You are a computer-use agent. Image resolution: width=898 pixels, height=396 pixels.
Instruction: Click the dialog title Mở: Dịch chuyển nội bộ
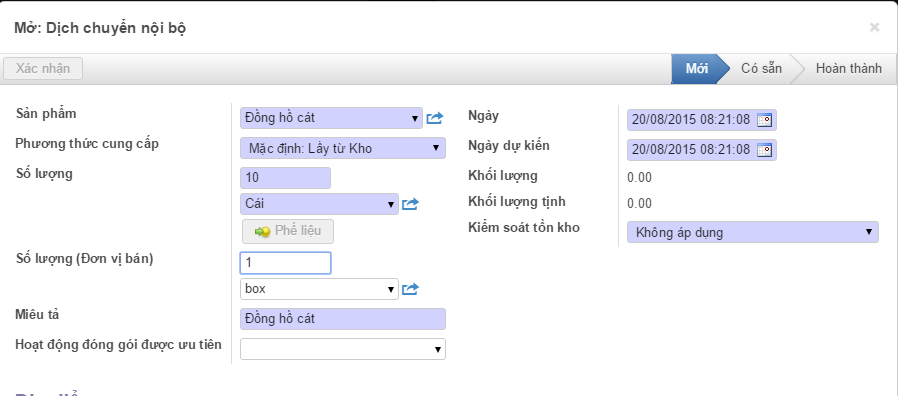[100, 28]
